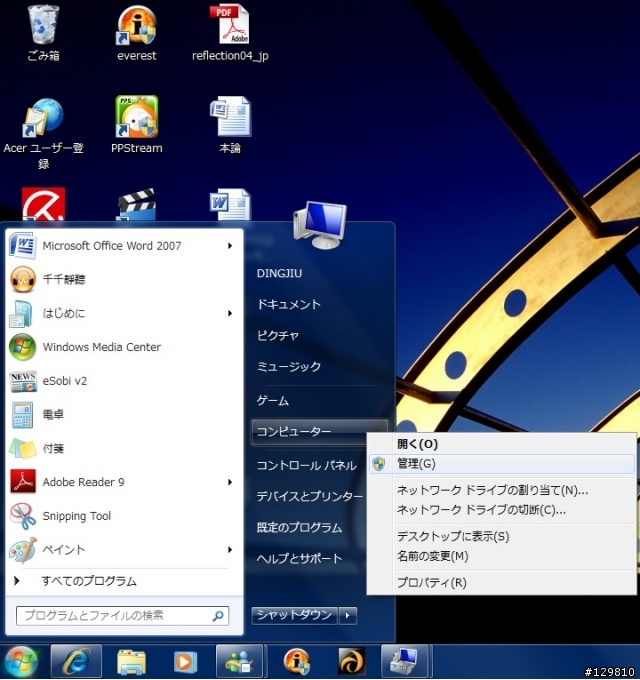Expand Word 2007 recent documents arrow
640x680 pixels.
point(230,246)
